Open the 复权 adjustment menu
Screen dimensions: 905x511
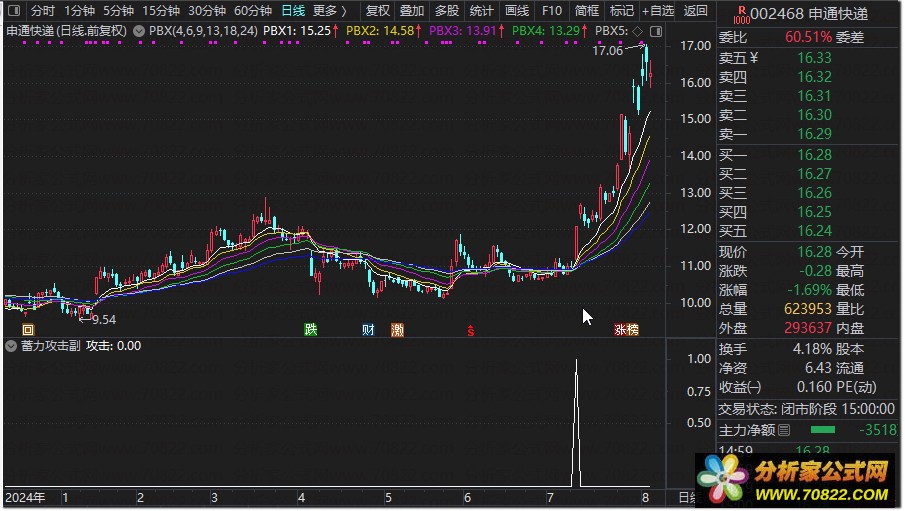(x=377, y=10)
